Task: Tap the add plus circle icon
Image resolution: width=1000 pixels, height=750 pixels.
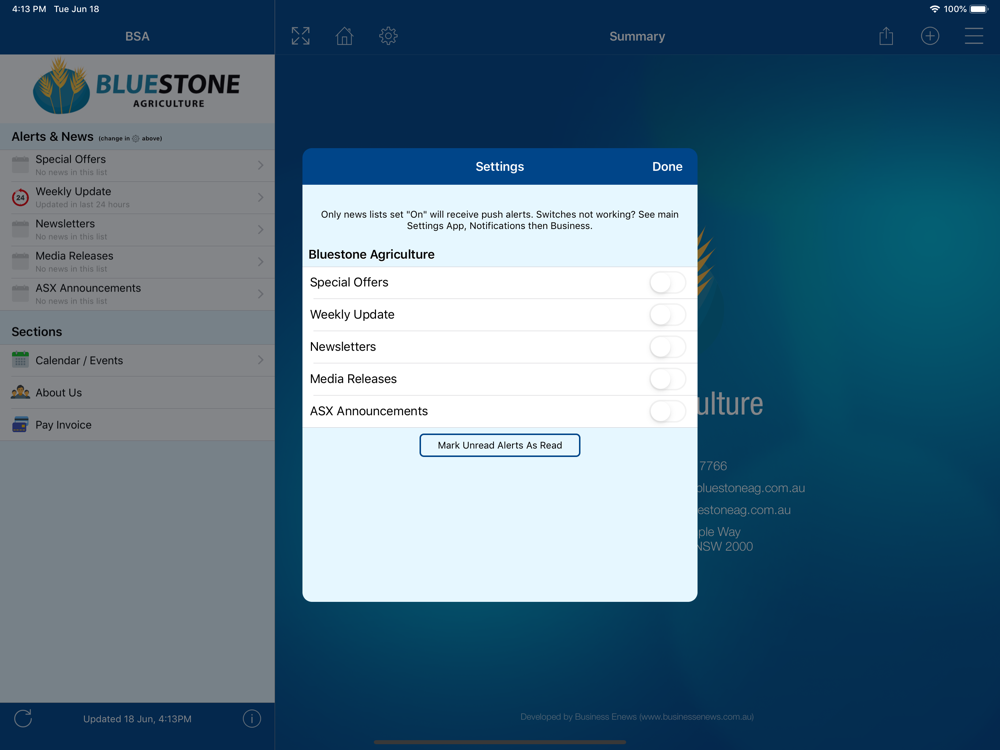Action: 930,36
